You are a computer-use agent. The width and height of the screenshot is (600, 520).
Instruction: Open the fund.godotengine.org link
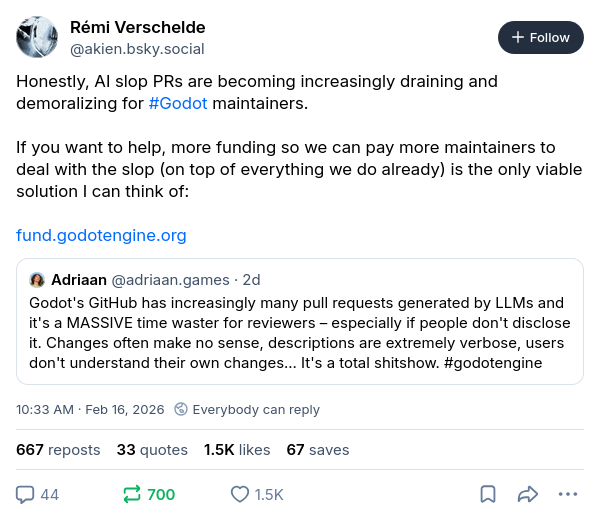click(x=101, y=236)
